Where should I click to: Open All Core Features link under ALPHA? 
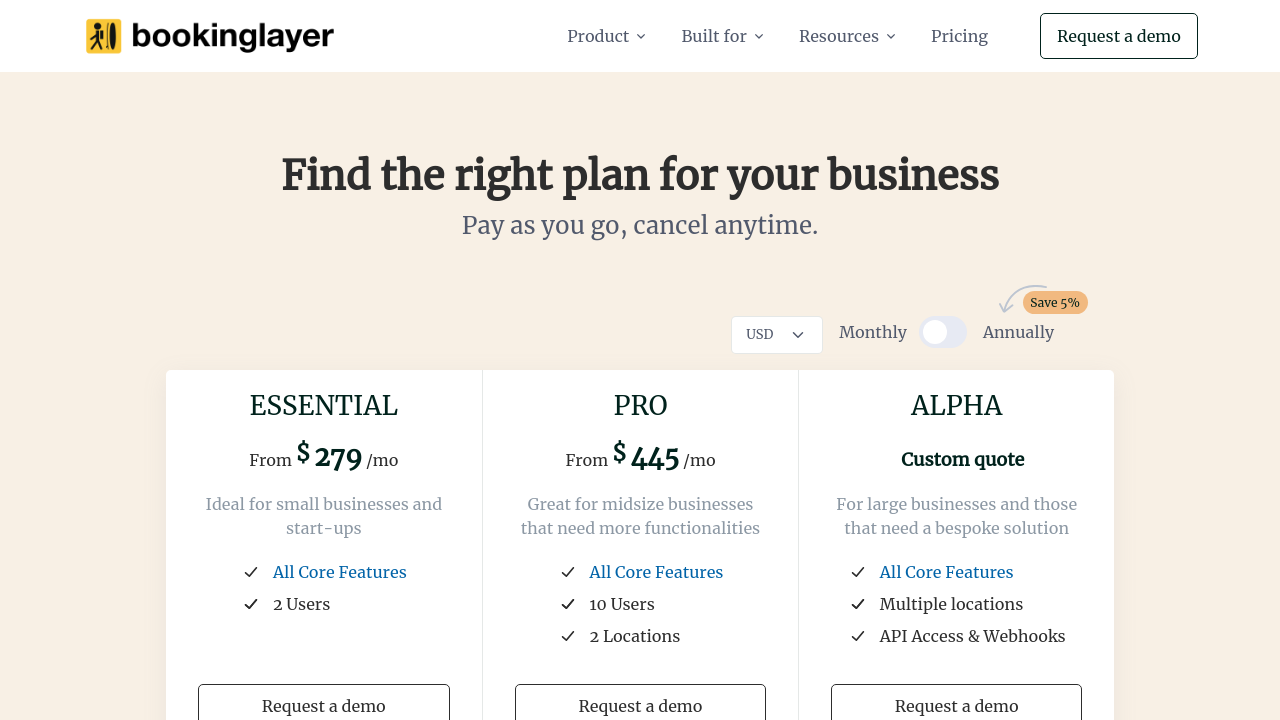coord(946,572)
